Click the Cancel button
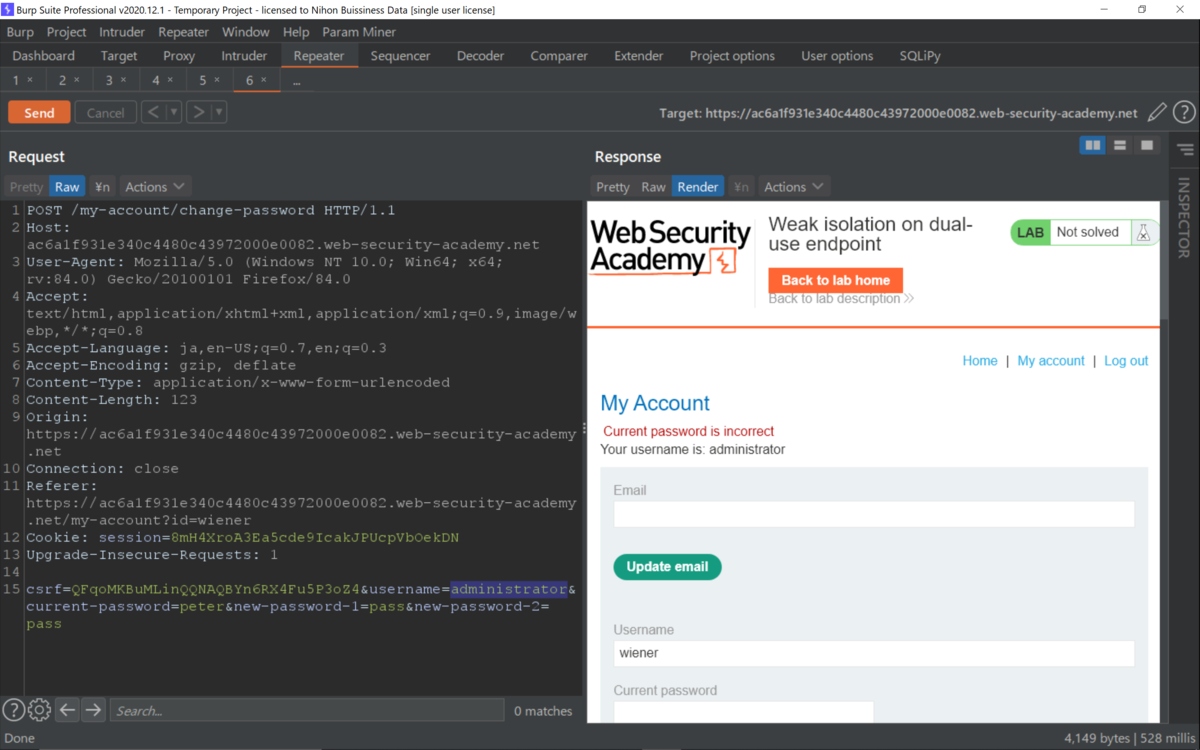This screenshot has height=750, width=1200. coord(105,112)
